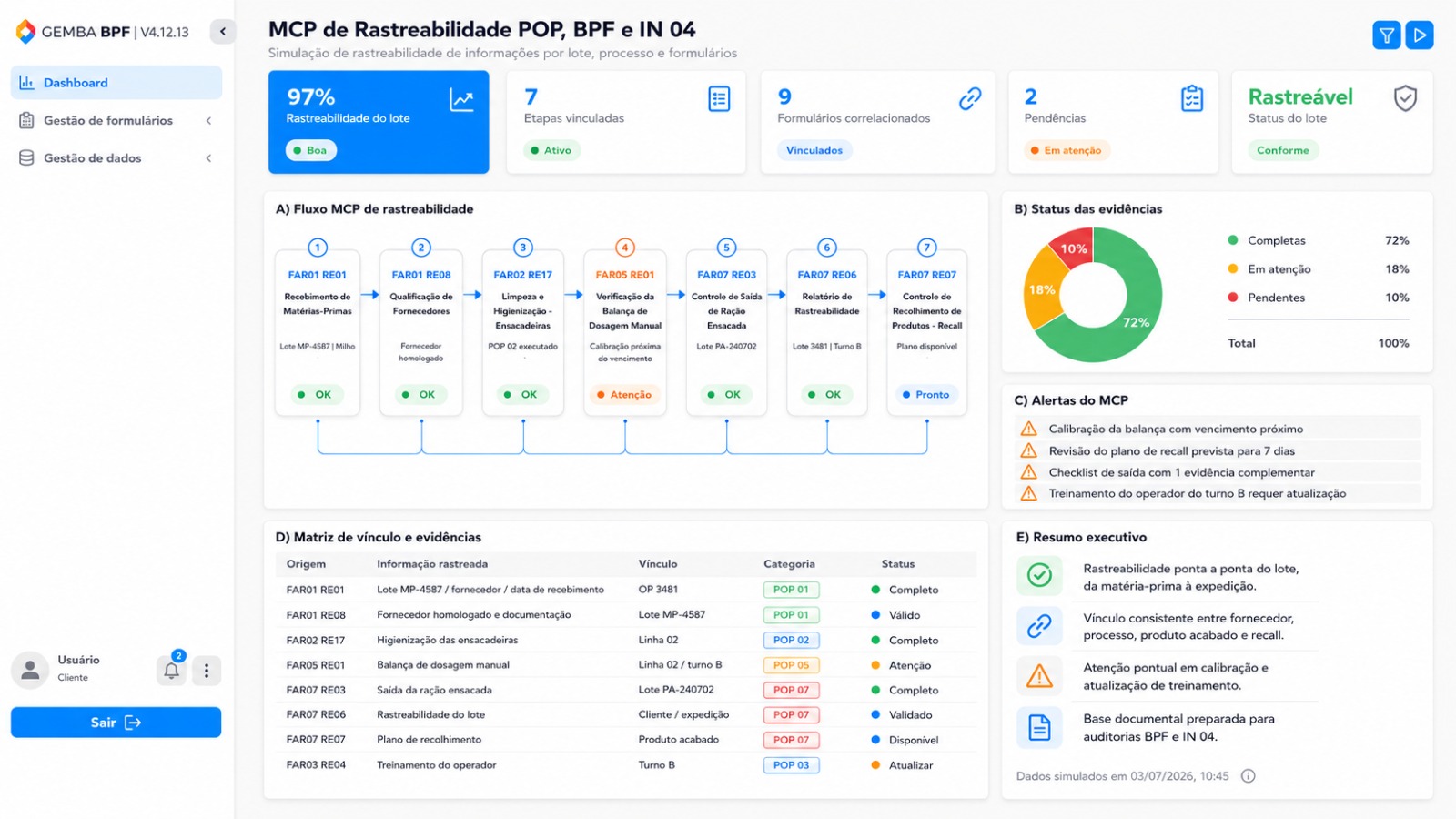Click the orange 18% donut segment

click(1042, 289)
